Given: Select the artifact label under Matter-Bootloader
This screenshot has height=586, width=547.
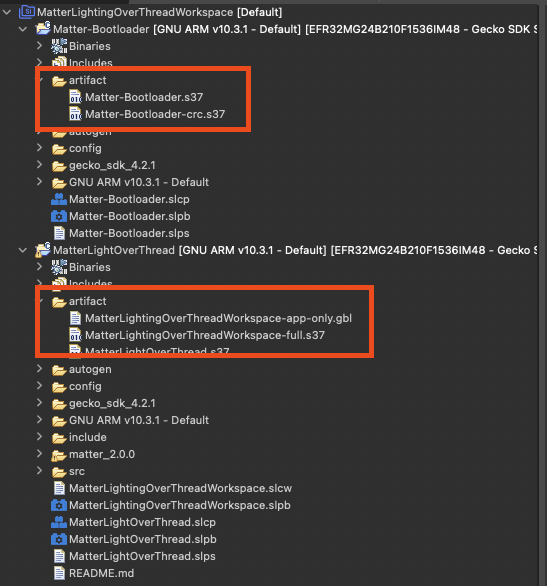Looking at the screenshot, I should (88, 80).
